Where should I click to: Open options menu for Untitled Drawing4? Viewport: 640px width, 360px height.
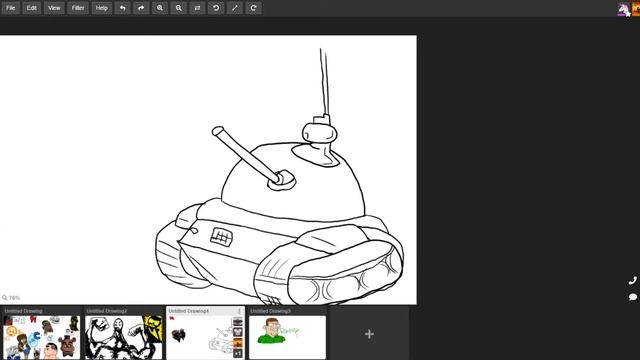(x=239, y=311)
